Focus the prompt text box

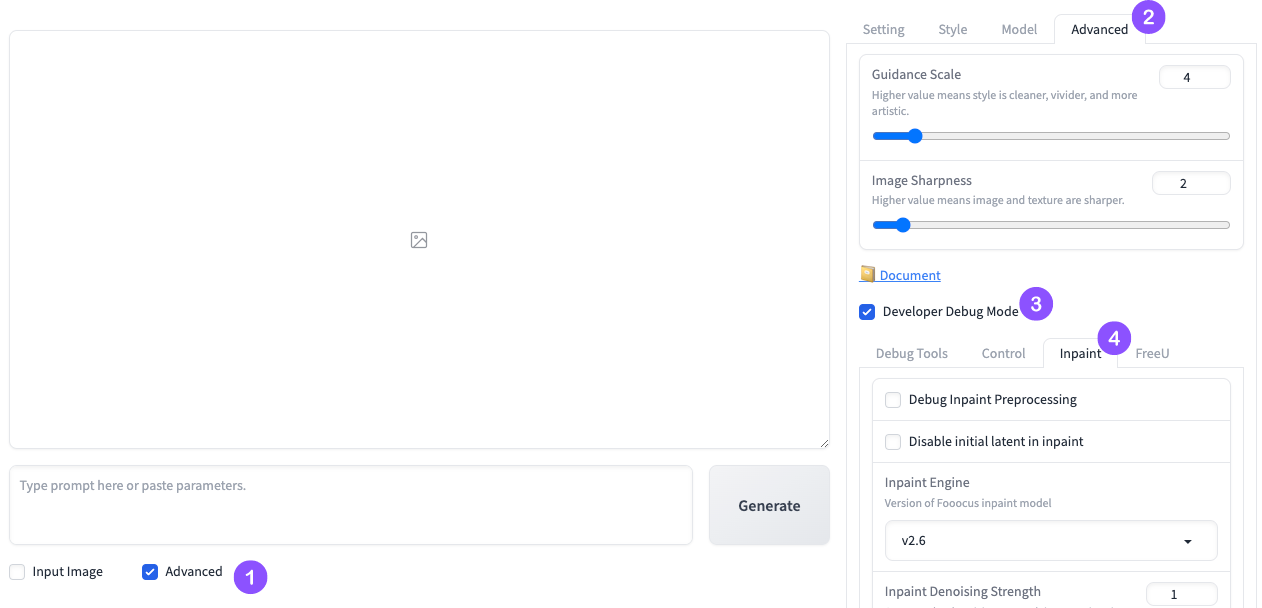(350, 505)
